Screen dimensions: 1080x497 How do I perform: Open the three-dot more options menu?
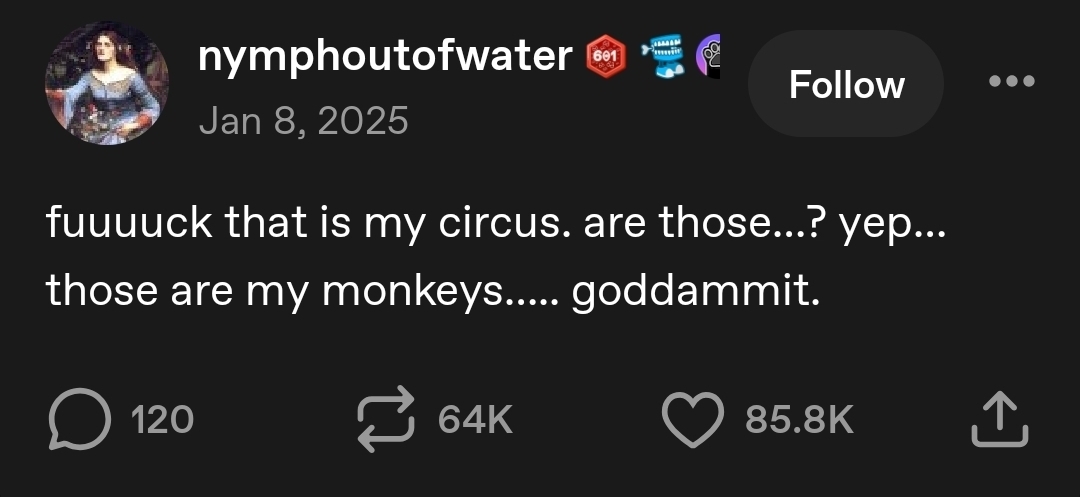coord(1009,83)
